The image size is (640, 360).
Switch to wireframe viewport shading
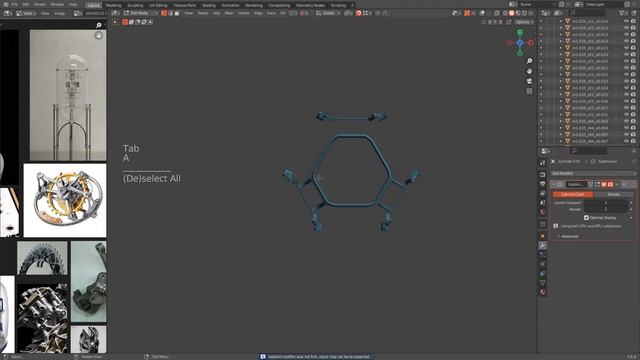click(505, 13)
